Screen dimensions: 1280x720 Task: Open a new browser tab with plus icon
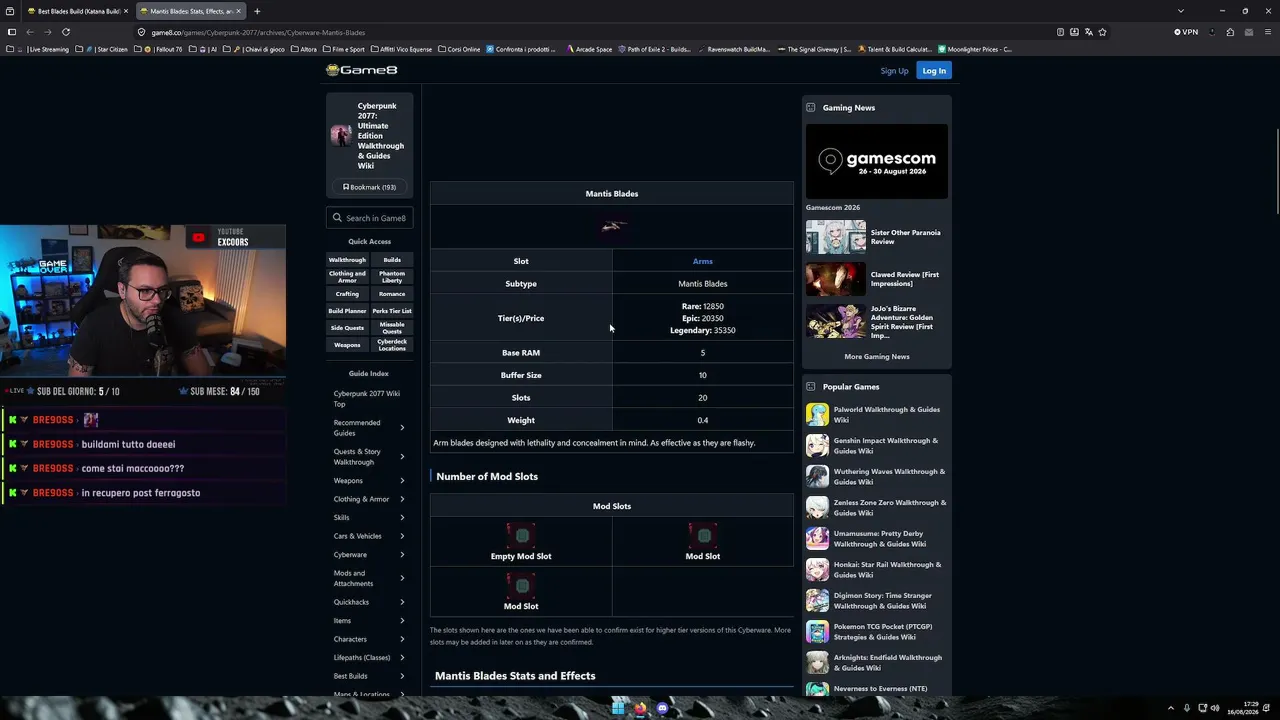click(257, 11)
